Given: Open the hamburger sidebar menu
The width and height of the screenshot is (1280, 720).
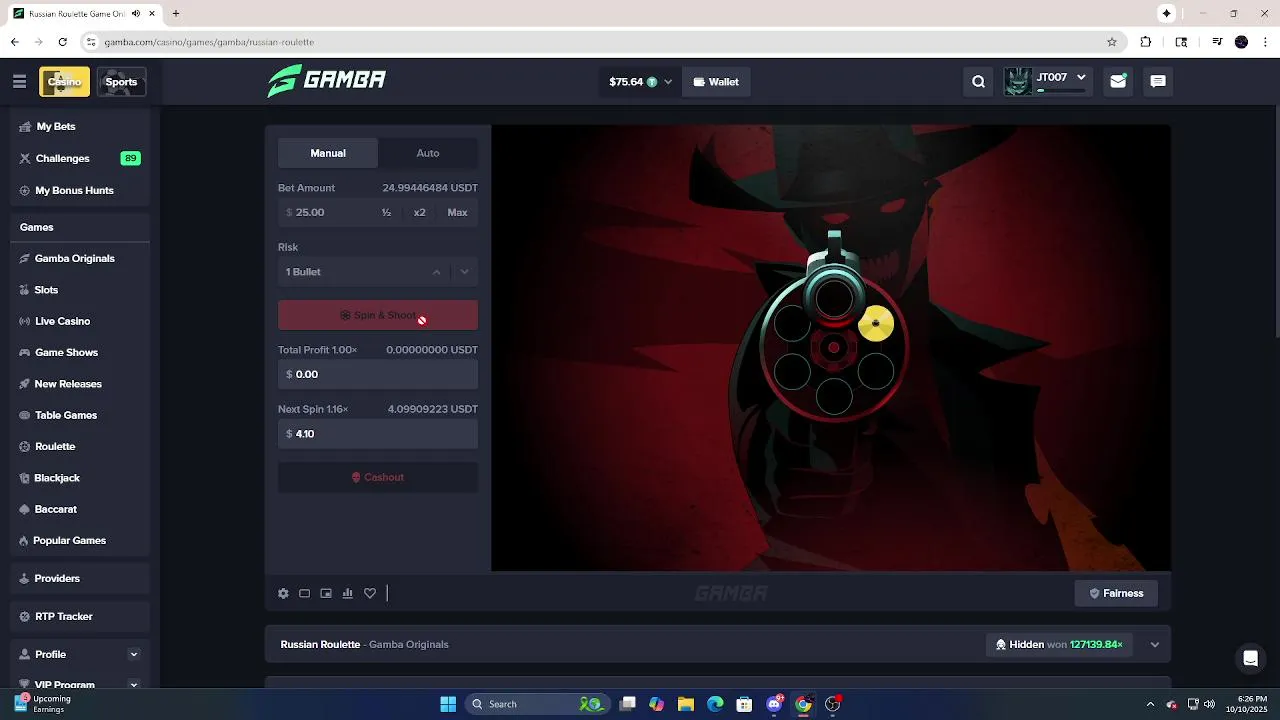Looking at the screenshot, I should pyautogui.click(x=19, y=82).
